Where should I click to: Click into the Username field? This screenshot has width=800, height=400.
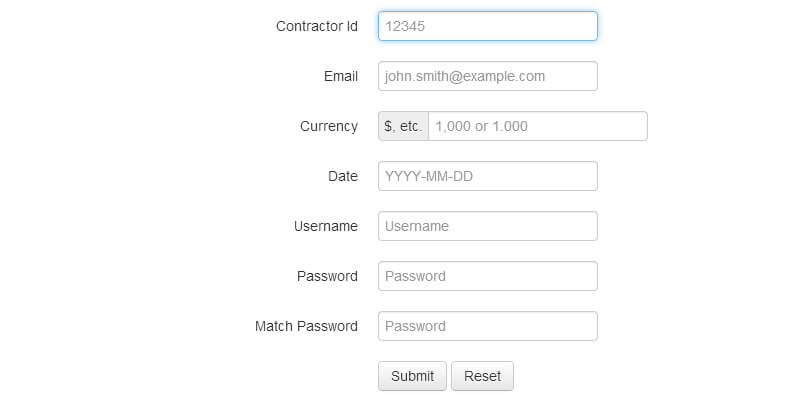487,226
